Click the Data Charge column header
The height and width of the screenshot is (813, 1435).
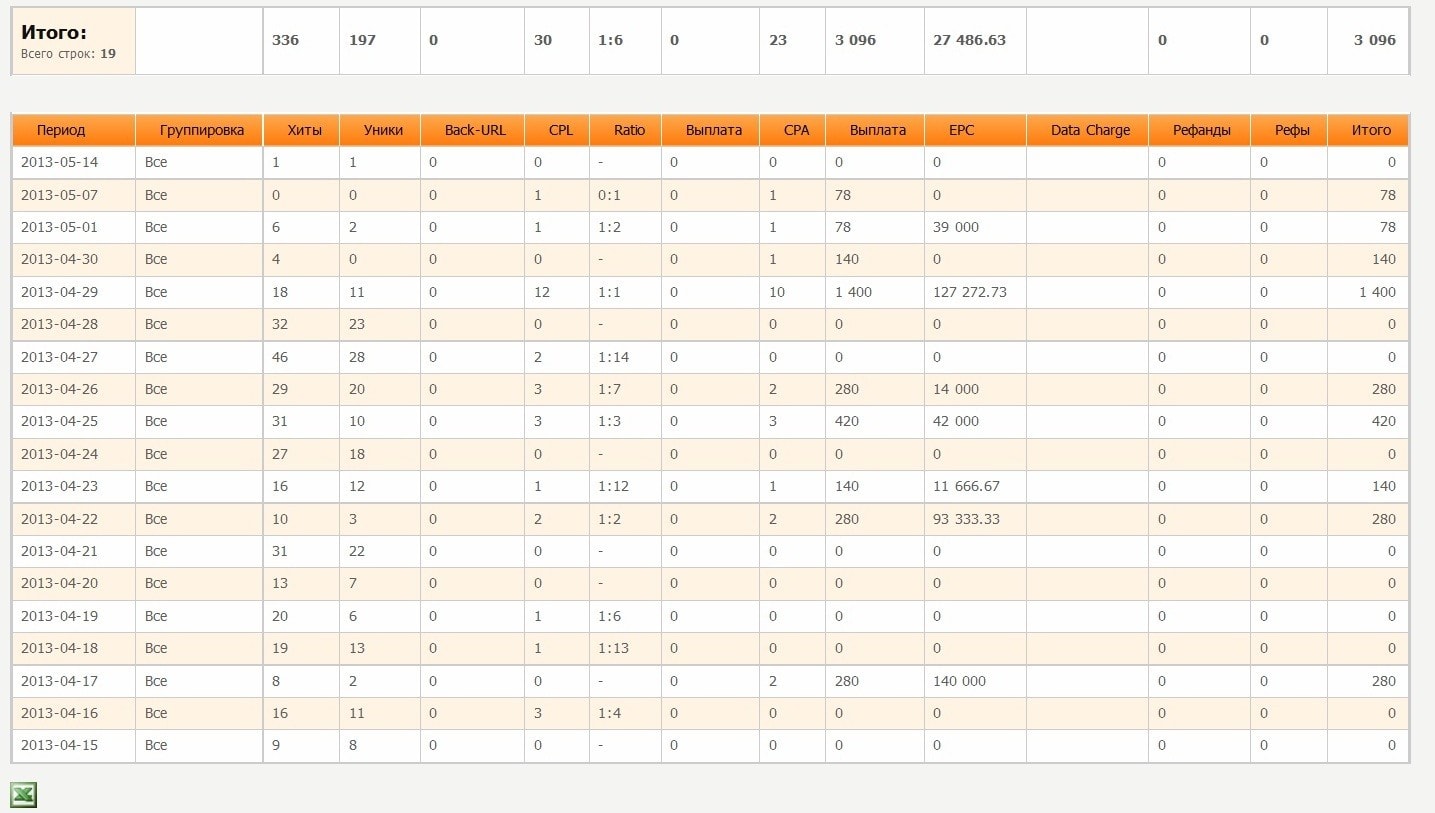click(x=1091, y=130)
